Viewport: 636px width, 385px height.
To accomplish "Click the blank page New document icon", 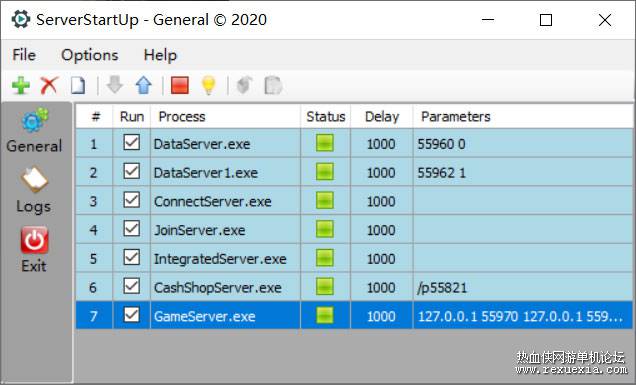I will (x=78, y=86).
